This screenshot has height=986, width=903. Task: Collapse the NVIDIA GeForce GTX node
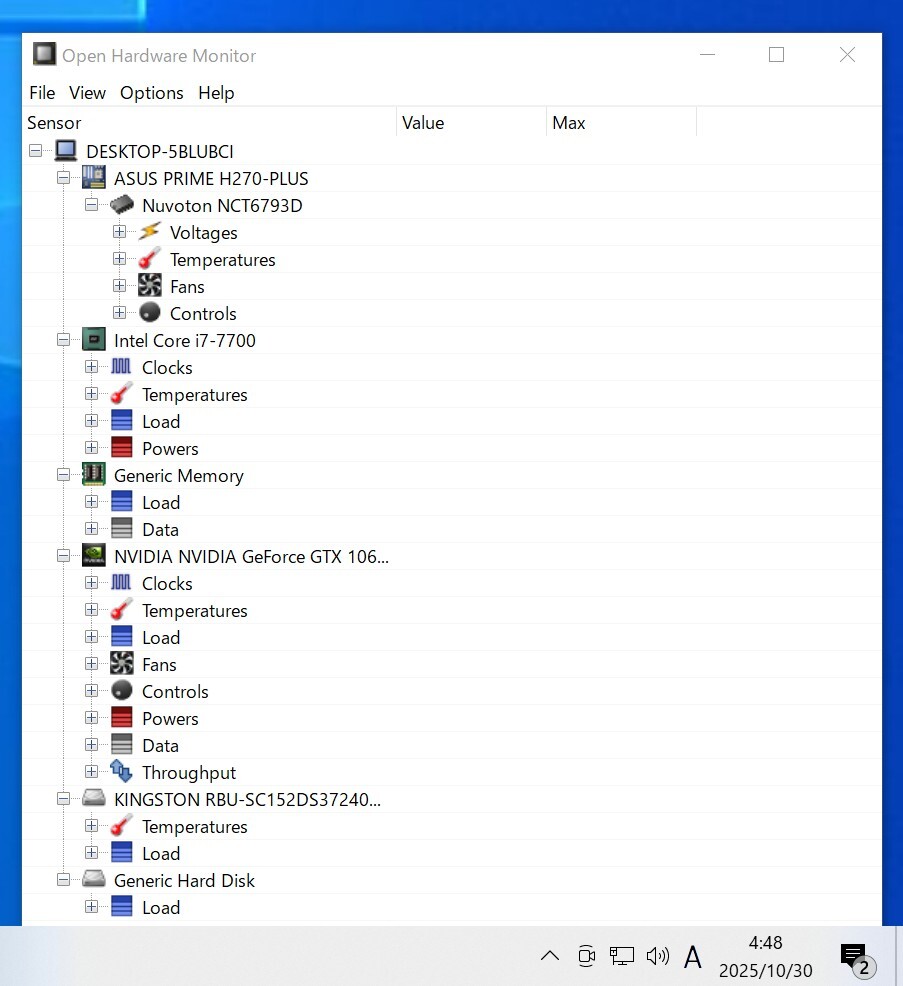point(64,556)
